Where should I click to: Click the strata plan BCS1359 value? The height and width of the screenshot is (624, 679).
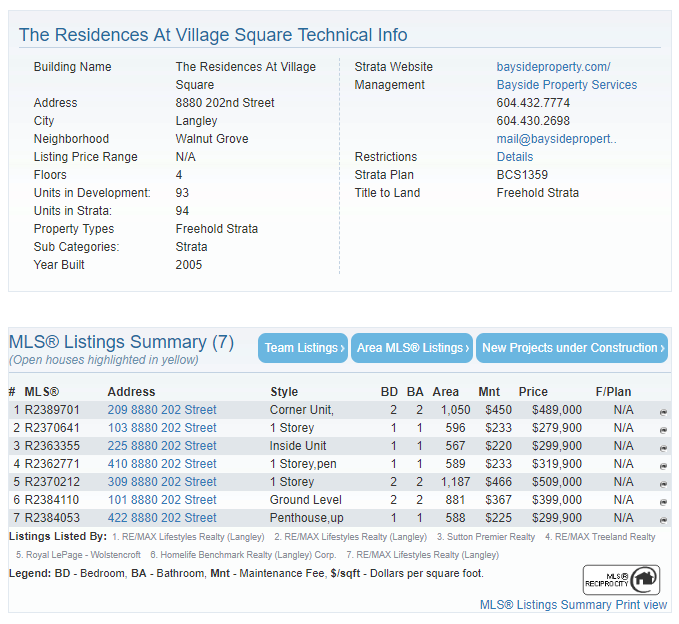pyautogui.click(x=522, y=175)
